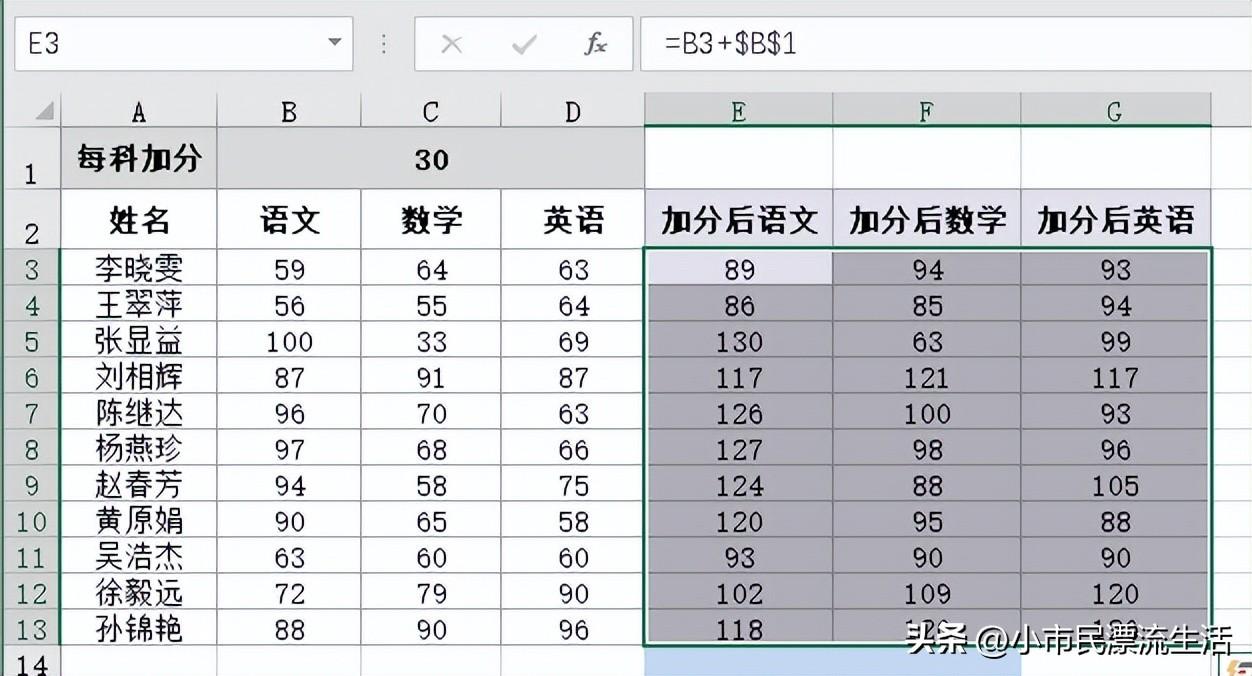Click 刘相辉's 数学 score 91
The image size is (1252, 676).
431,377
